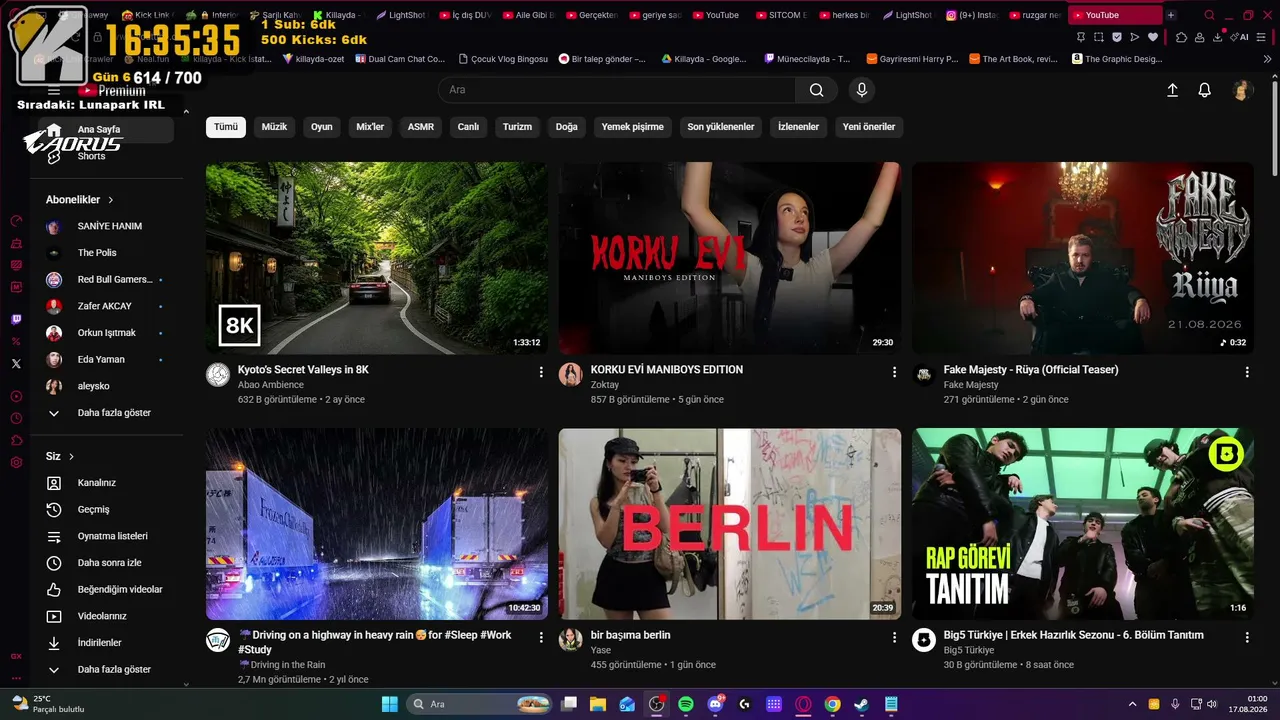This screenshot has width=1280, height=720.
Task: Open the Zafer AKCAY channel
Action: pyautogui.click(x=106, y=306)
